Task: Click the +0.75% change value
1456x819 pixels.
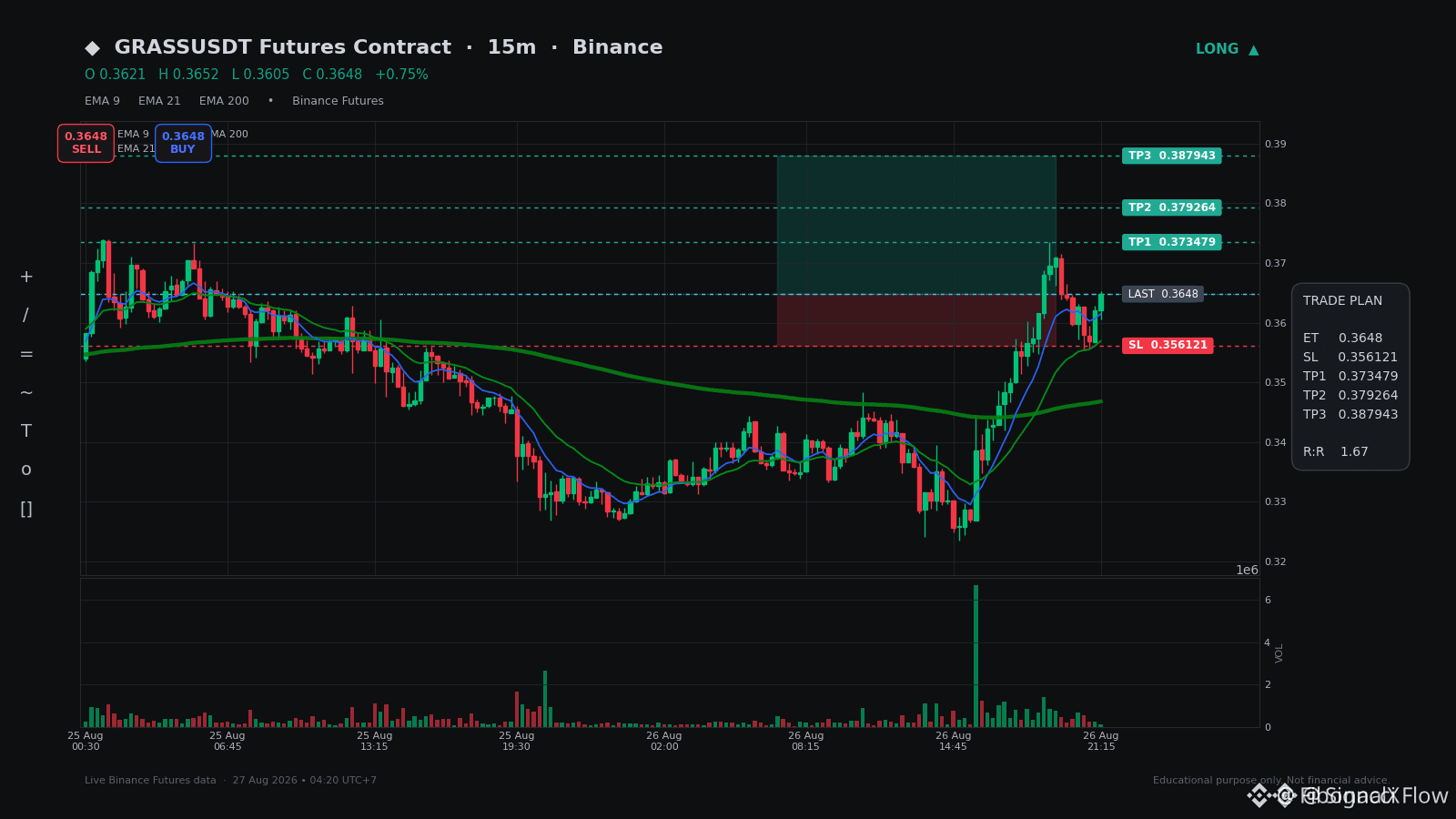Action: click(401, 75)
